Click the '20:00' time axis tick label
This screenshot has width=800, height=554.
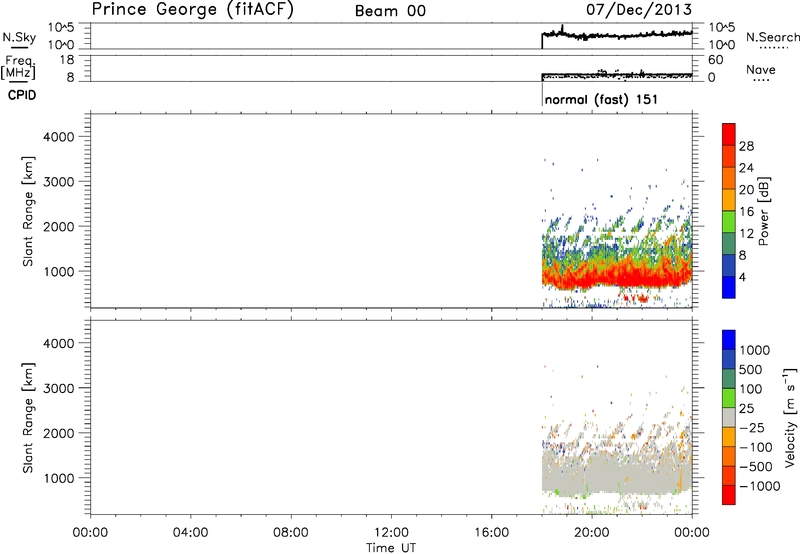coord(592,532)
